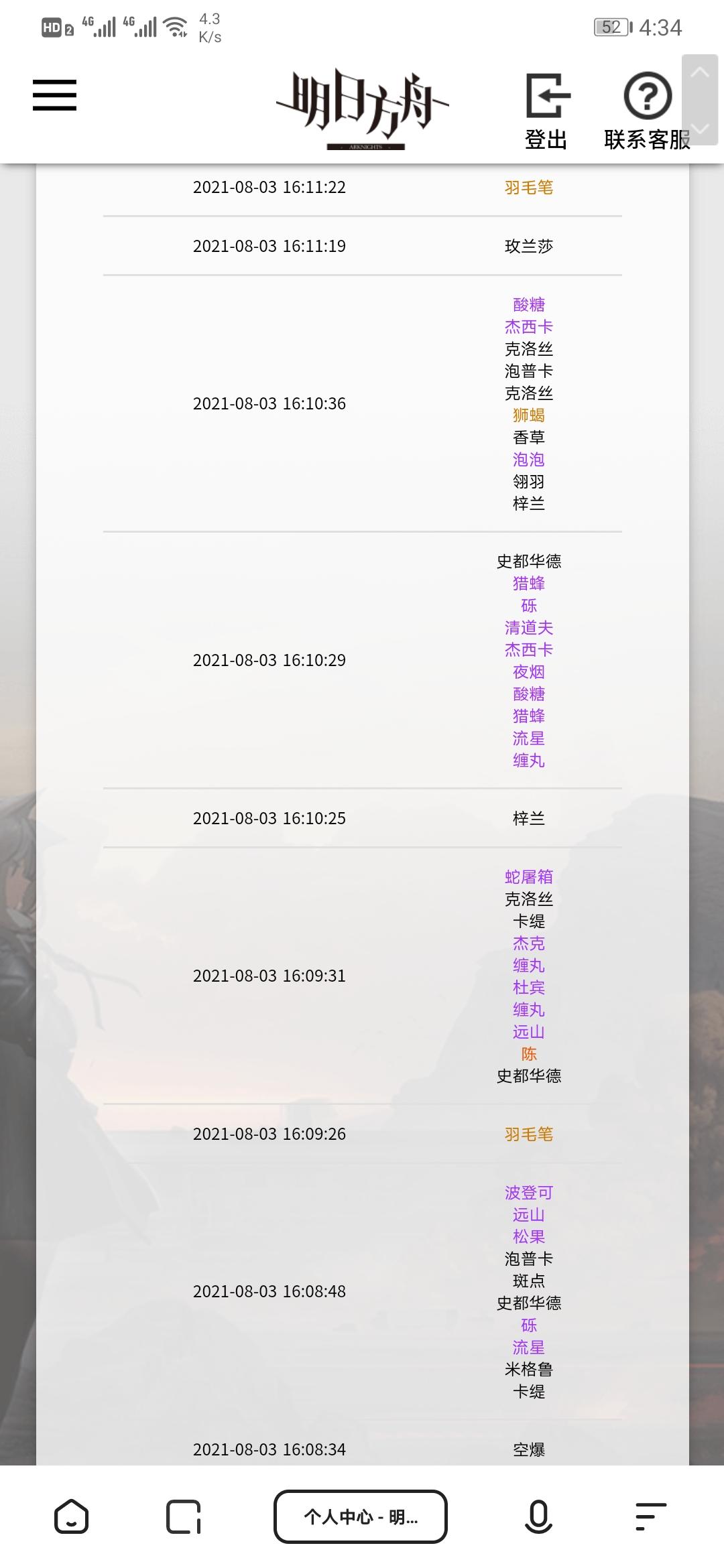Tap the microphone voice search icon
The height and width of the screenshot is (1568, 724).
pos(539,1516)
